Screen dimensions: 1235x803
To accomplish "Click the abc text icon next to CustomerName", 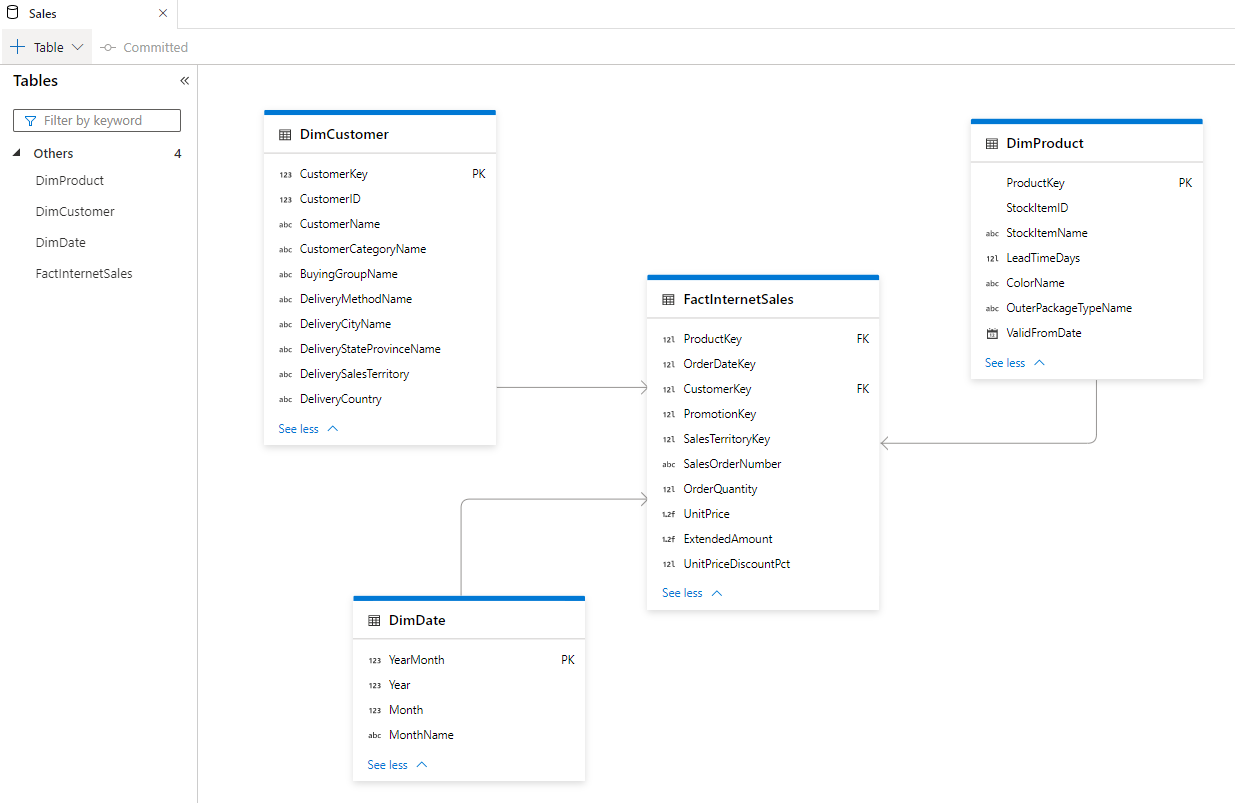I will click(284, 223).
